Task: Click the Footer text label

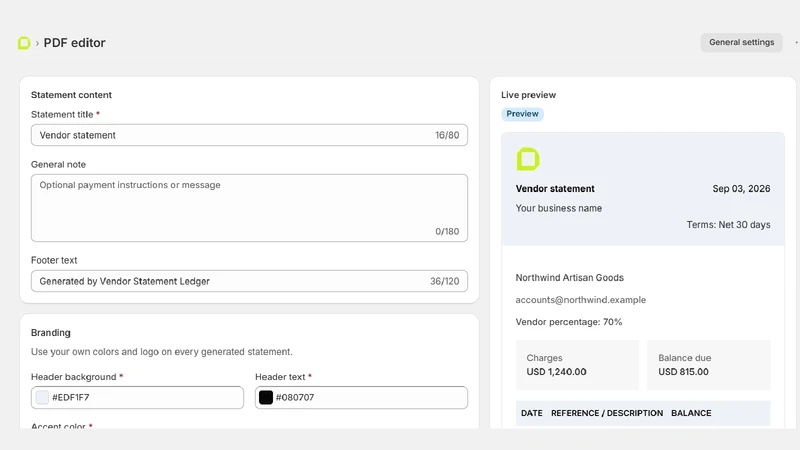Action: coord(54,260)
